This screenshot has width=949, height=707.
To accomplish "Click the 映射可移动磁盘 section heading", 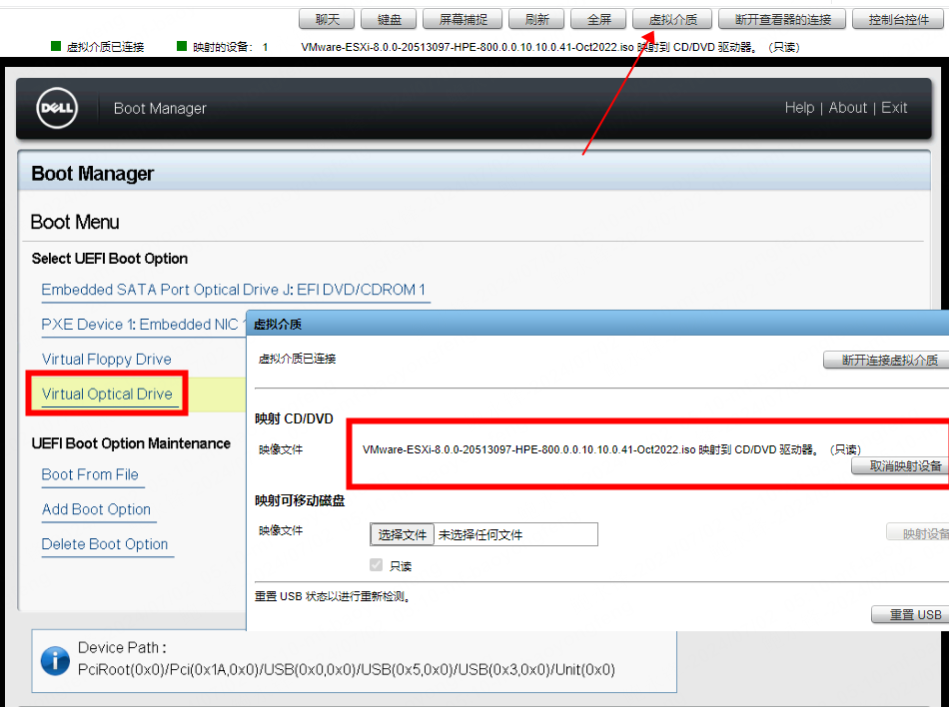I will pos(300,501).
